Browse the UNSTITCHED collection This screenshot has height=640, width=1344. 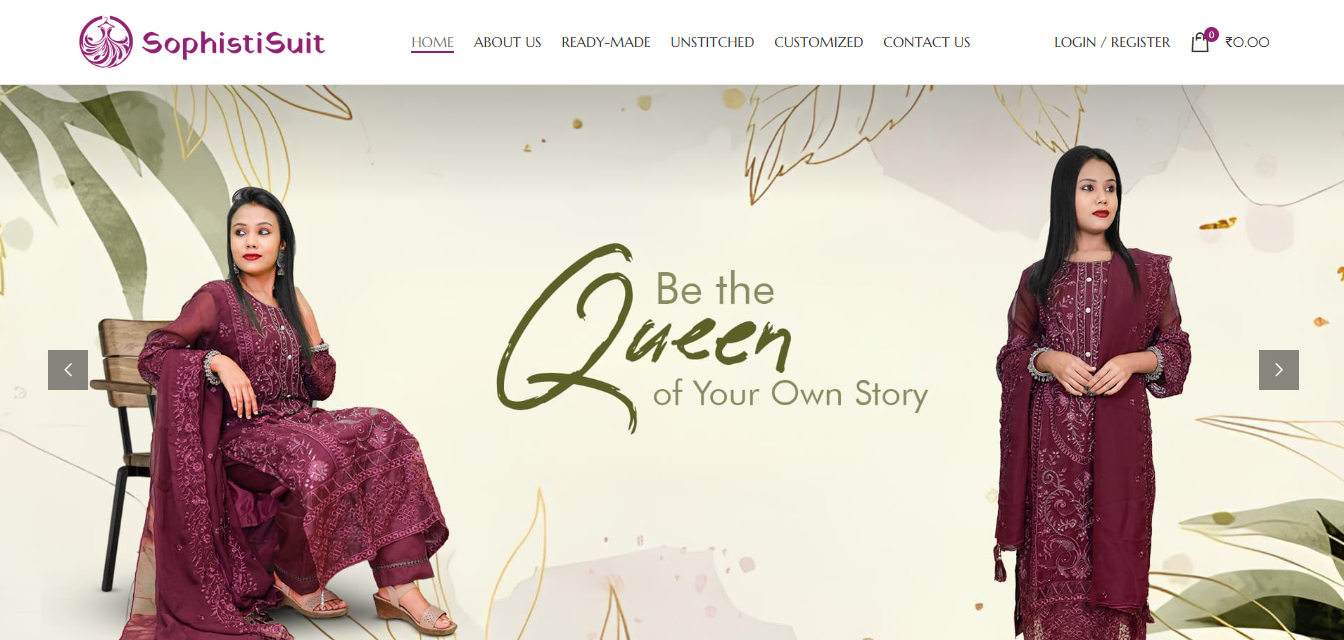(x=712, y=42)
